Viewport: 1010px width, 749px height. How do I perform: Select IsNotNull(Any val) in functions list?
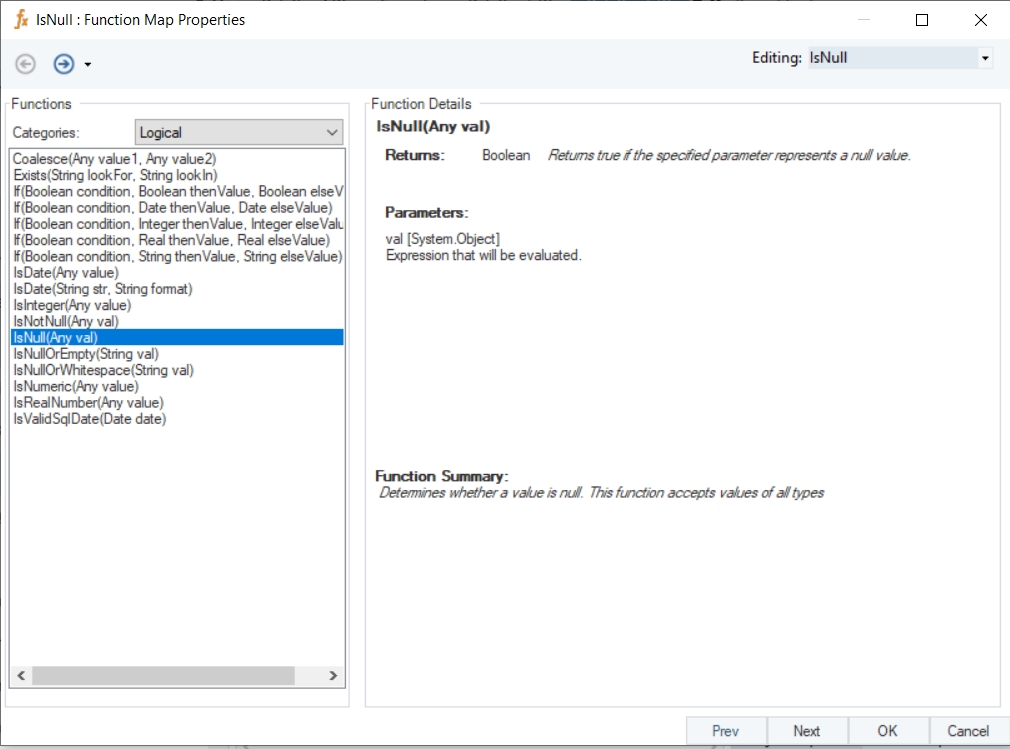(66, 321)
